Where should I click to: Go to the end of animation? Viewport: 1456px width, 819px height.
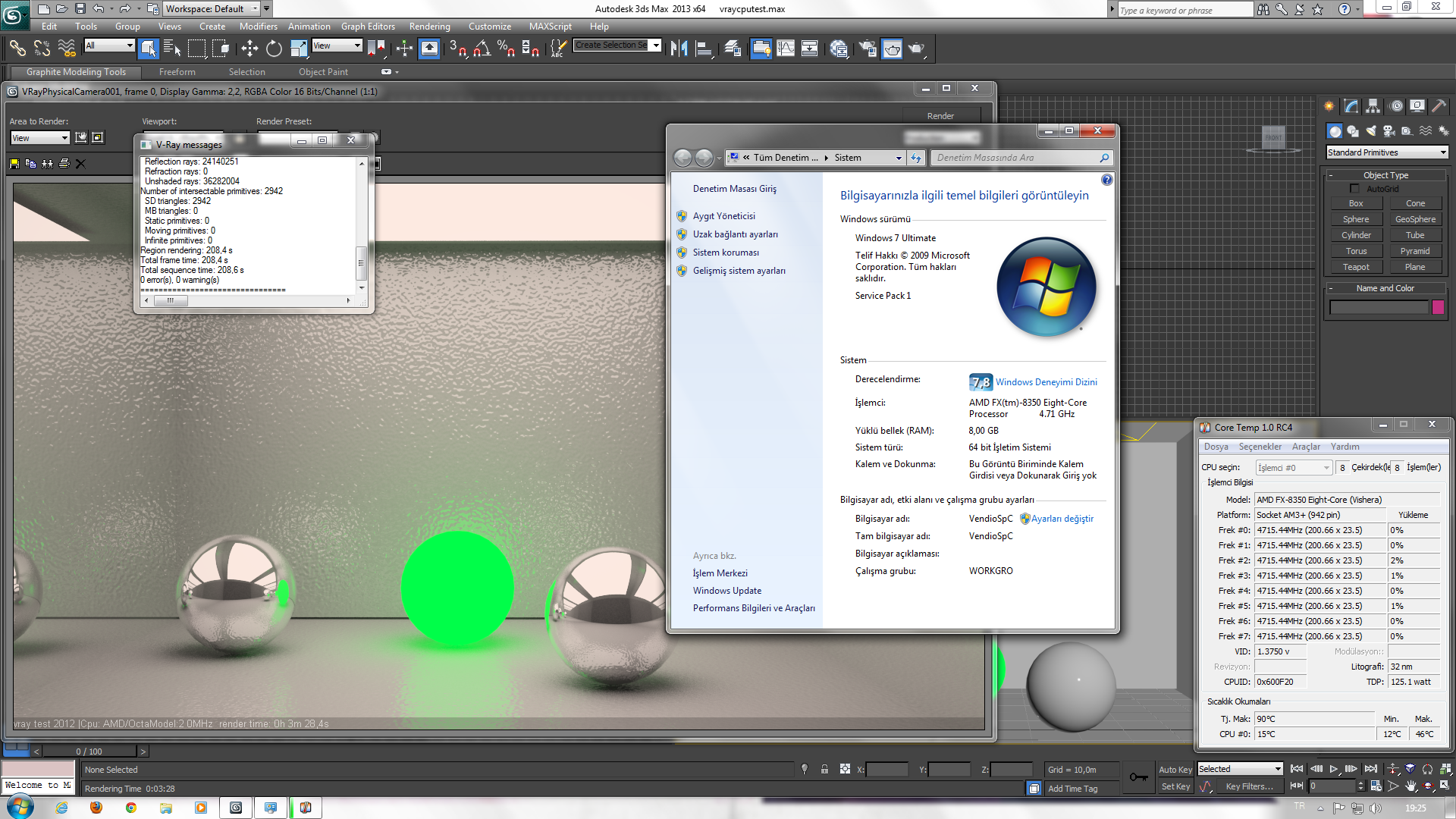coord(1370,769)
